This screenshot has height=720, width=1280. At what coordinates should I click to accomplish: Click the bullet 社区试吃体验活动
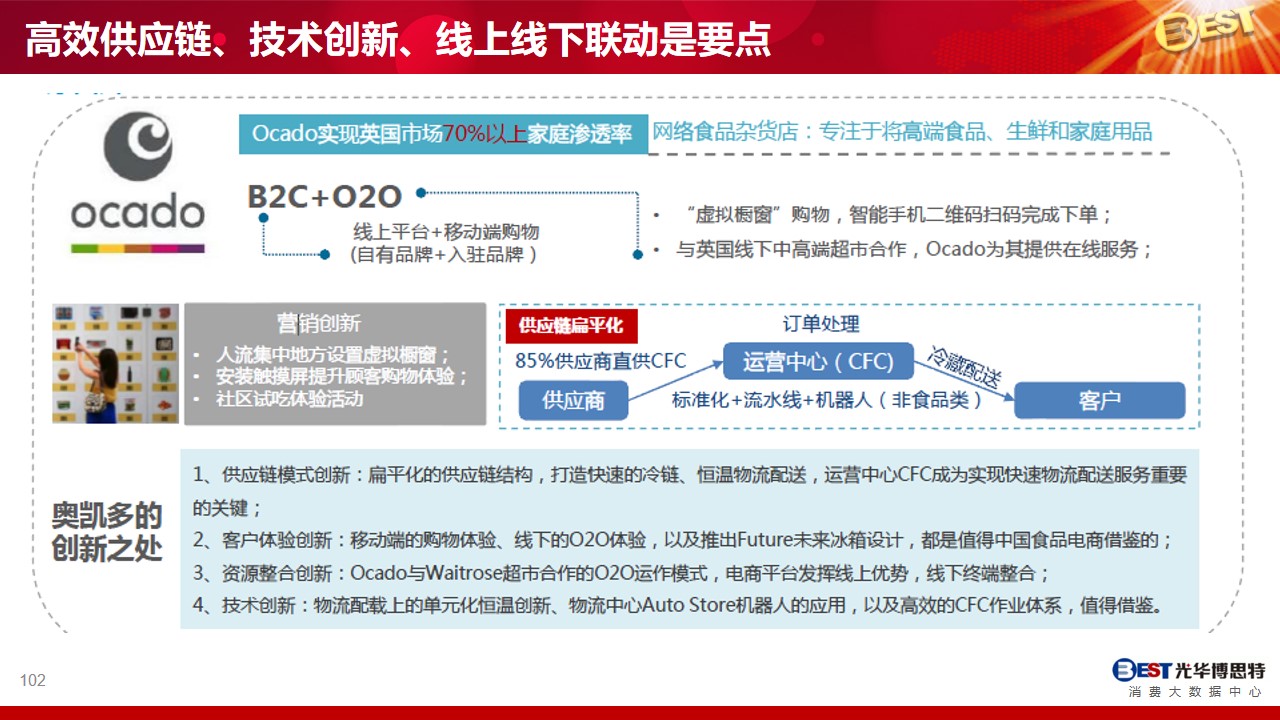point(278,399)
